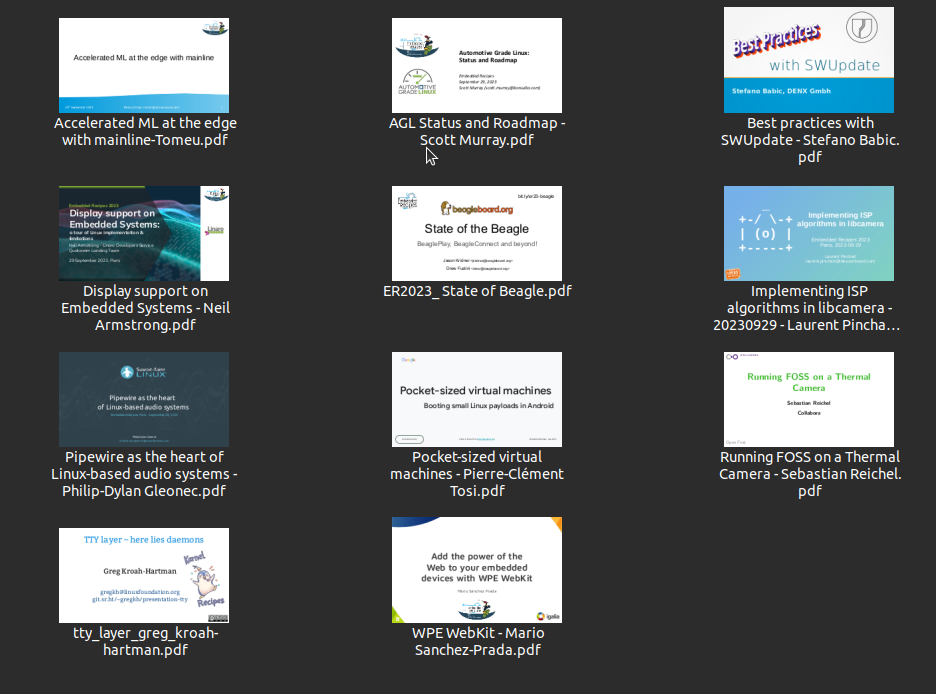The height and width of the screenshot is (694, 936).
Task: Click file name 'Running FOSS on a Thermal Camera - Sebastian Reichel.pdf'
Action: 810,474
